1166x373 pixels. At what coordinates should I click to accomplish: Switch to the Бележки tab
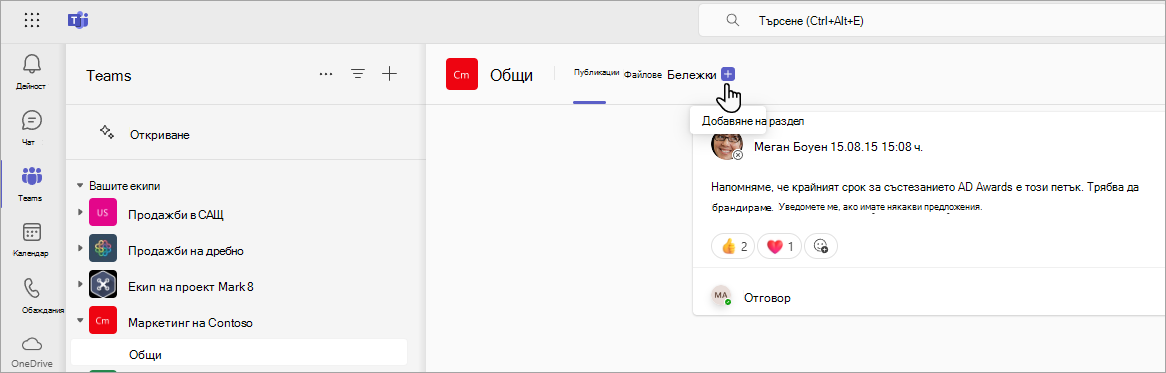click(x=692, y=75)
